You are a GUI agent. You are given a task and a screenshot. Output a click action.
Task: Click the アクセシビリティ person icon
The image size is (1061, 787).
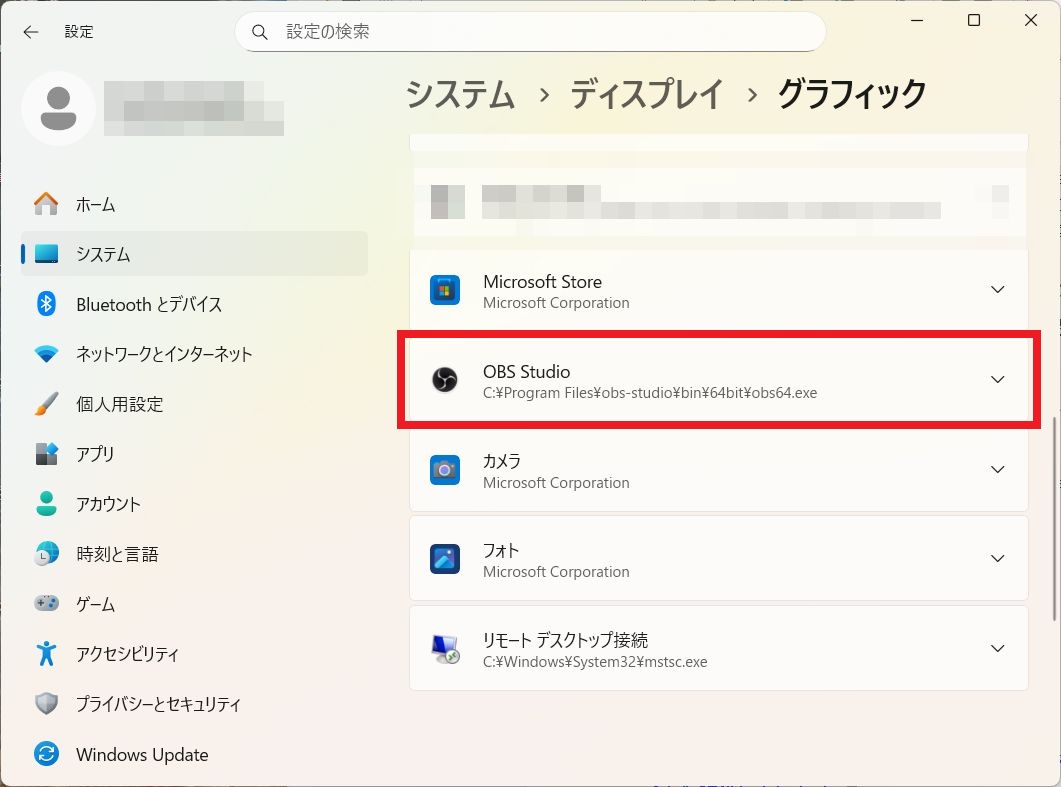tap(46, 654)
